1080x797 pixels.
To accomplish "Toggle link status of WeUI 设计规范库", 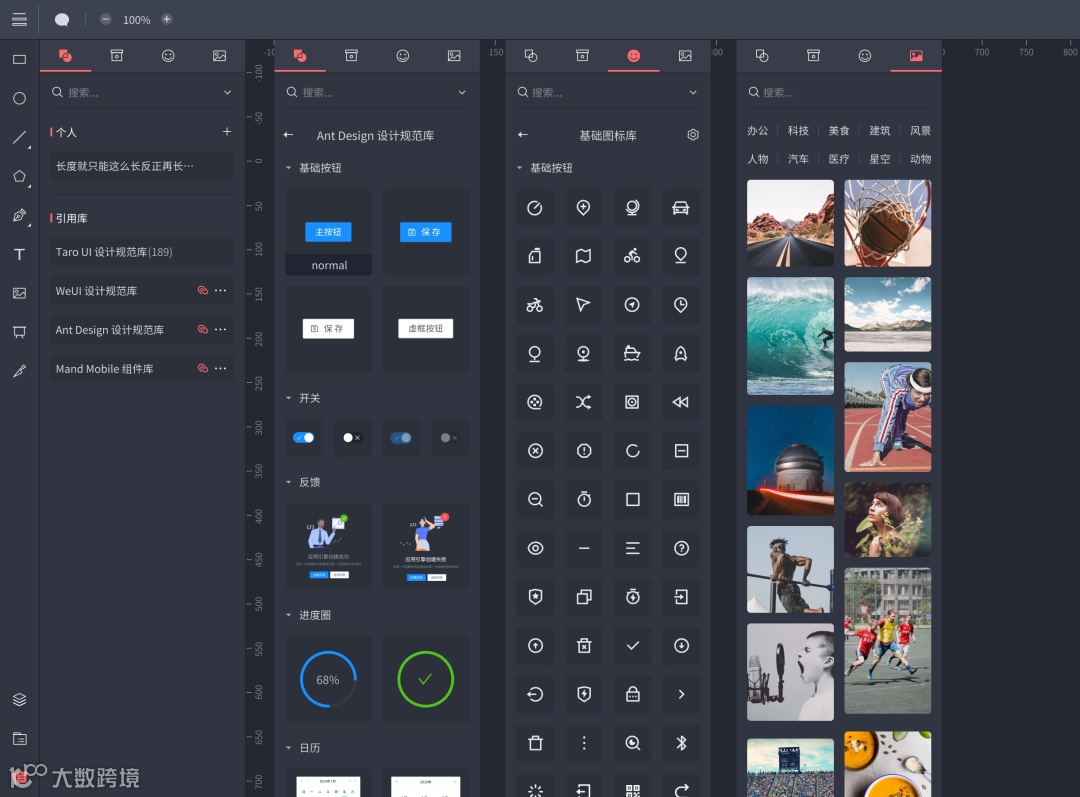I will pos(202,291).
